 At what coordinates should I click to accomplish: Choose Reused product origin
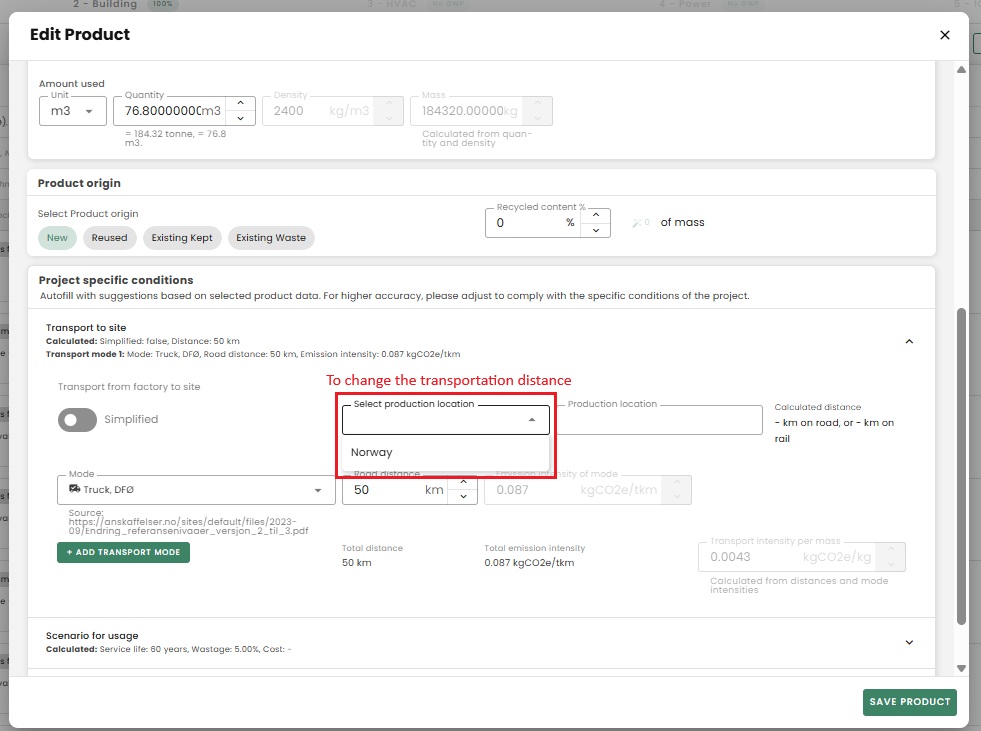110,238
